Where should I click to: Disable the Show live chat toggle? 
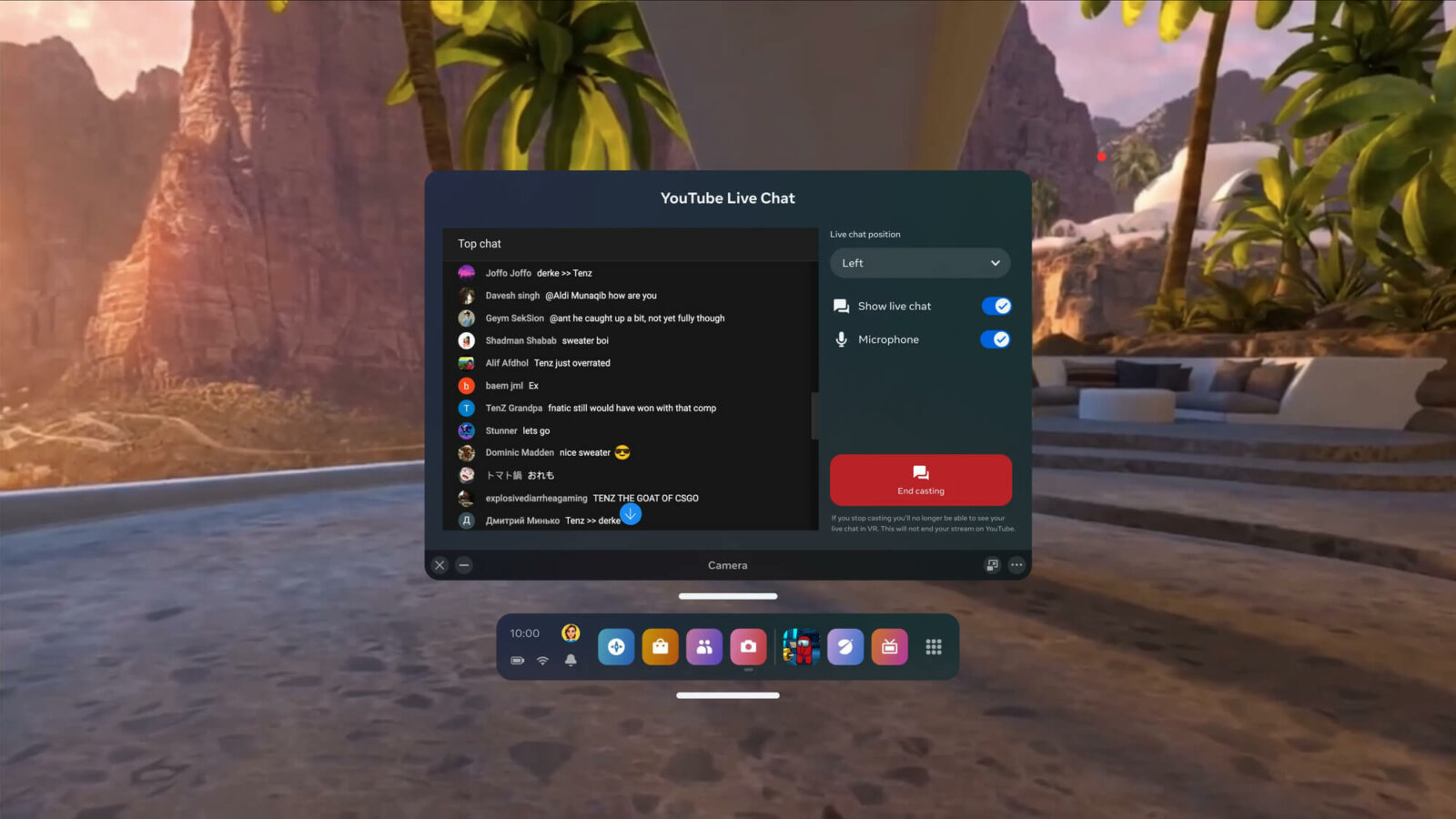[x=996, y=307]
